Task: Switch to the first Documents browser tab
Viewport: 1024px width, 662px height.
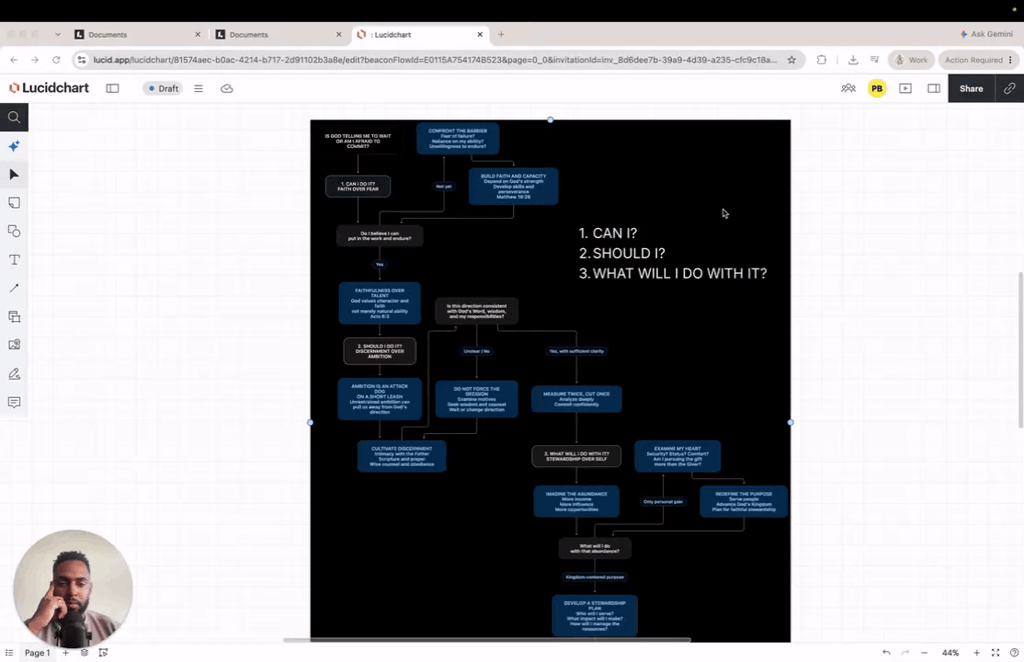Action: [x=137, y=35]
